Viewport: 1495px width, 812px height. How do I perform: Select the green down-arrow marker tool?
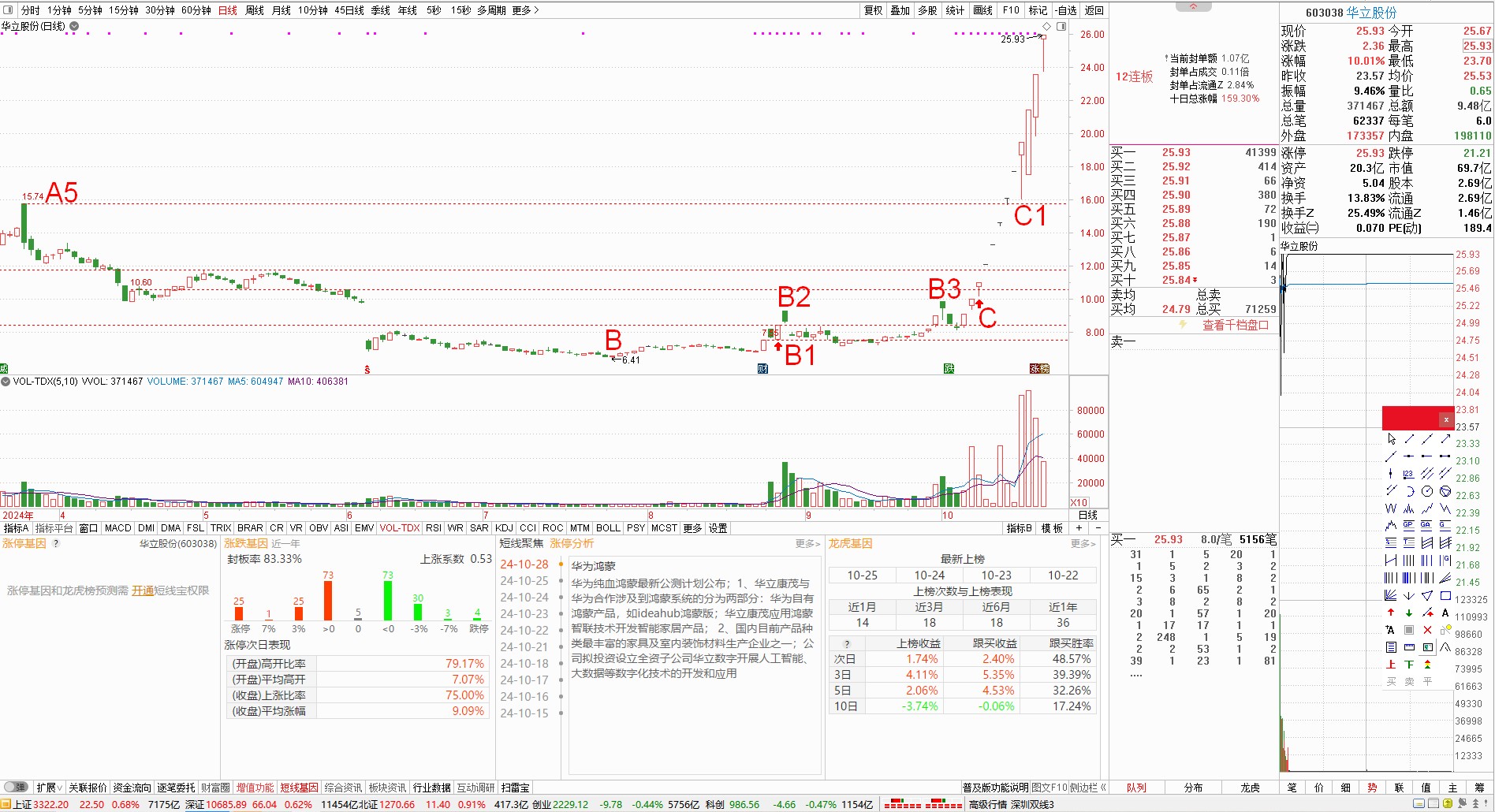pos(1409,613)
